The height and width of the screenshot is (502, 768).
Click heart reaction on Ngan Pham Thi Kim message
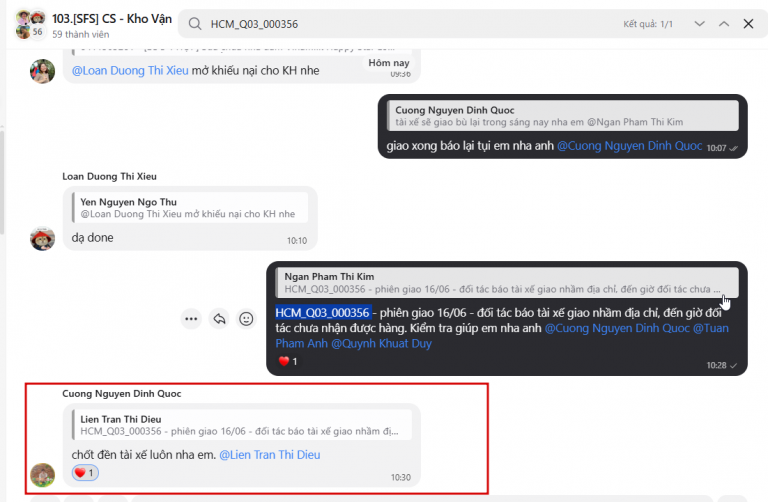point(288,361)
